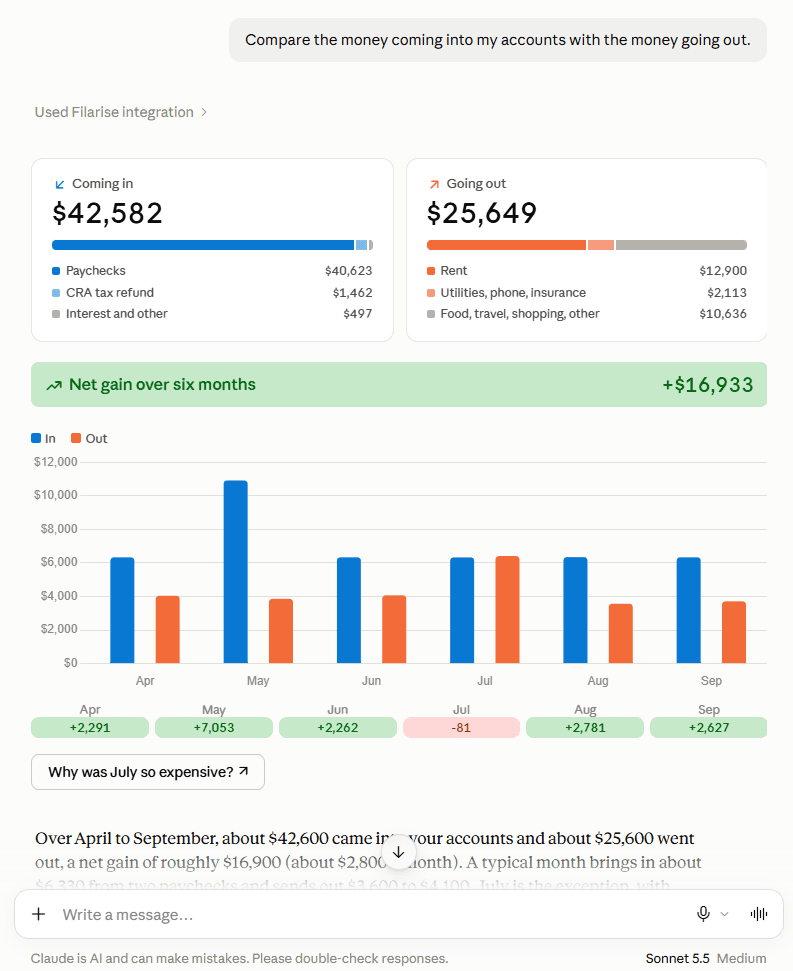This screenshot has width=793, height=971.
Task: Click the $1,462 CRA tax refund amount
Action: (x=352, y=292)
